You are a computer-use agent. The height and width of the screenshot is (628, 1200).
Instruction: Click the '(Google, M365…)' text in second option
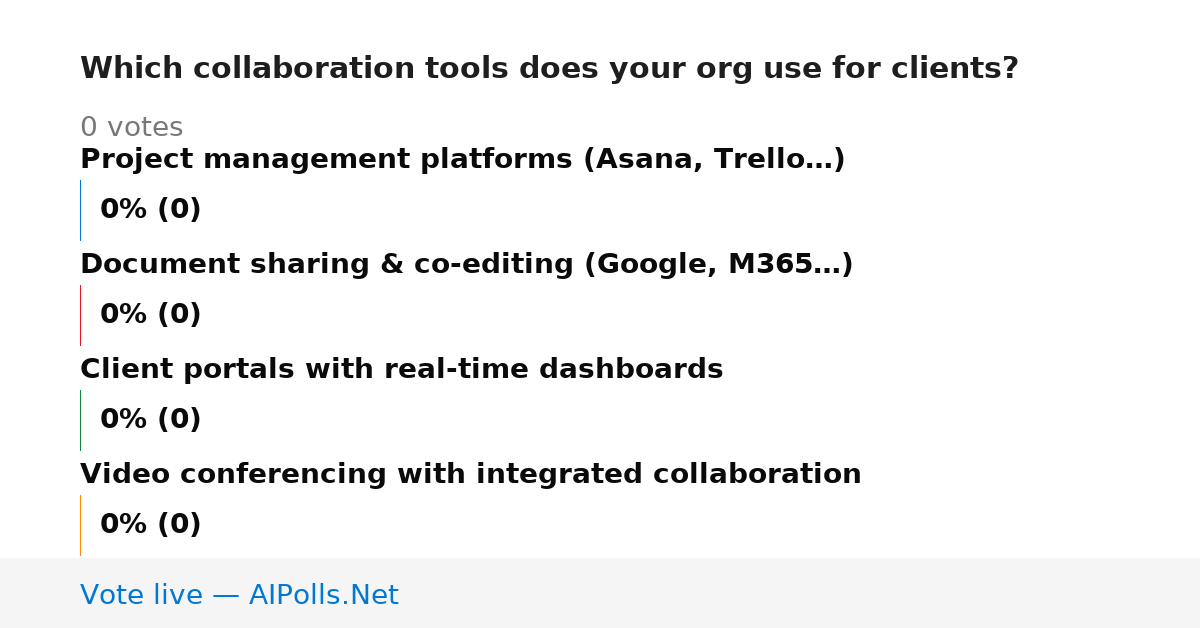(x=718, y=265)
